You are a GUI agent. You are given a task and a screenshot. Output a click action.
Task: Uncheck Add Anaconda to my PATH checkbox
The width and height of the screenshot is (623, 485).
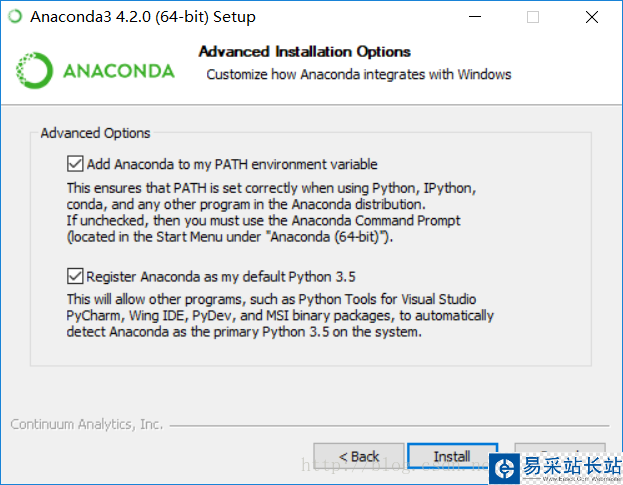pos(75,164)
